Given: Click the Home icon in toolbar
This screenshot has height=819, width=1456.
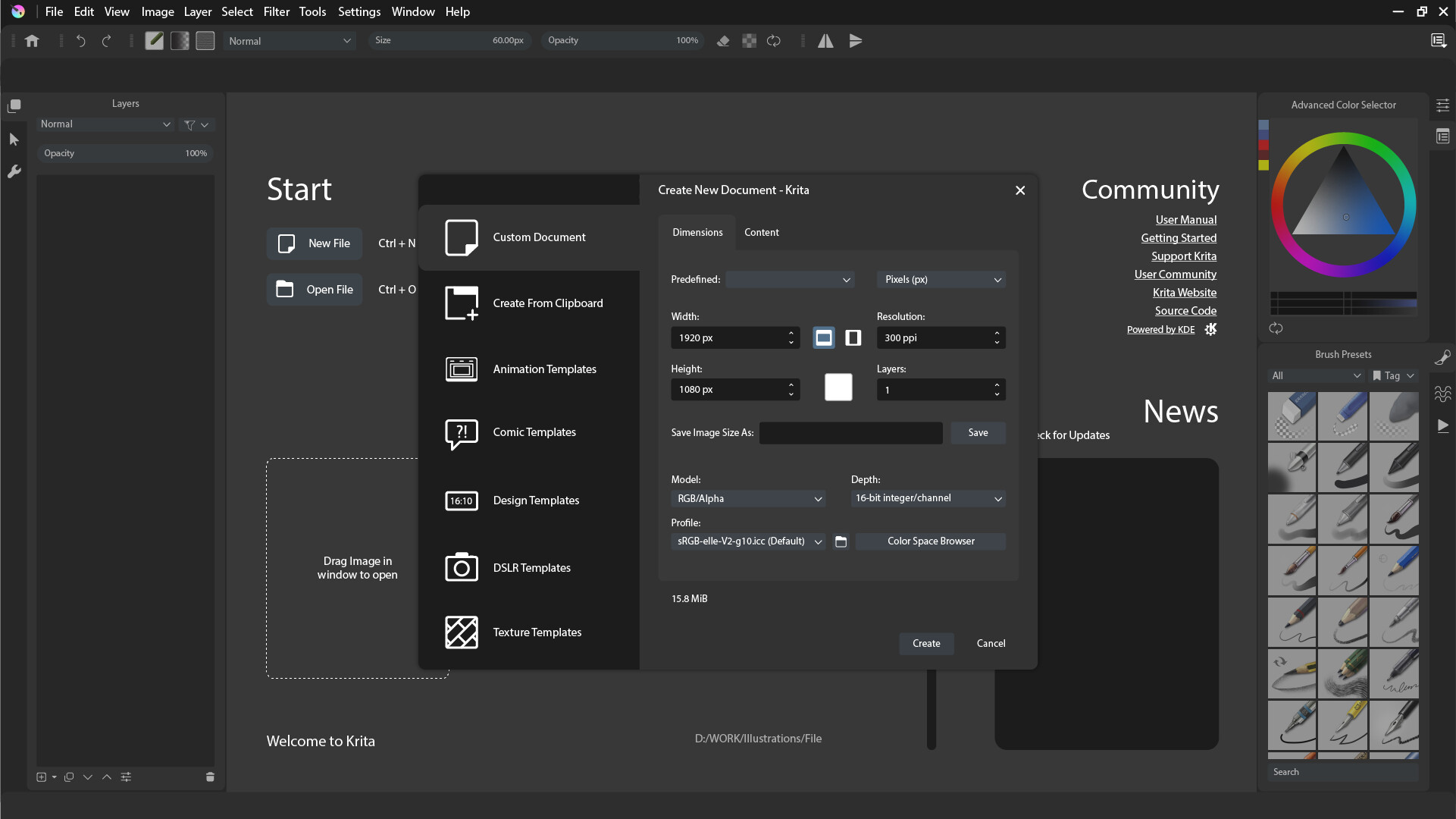Looking at the screenshot, I should [x=32, y=41].
